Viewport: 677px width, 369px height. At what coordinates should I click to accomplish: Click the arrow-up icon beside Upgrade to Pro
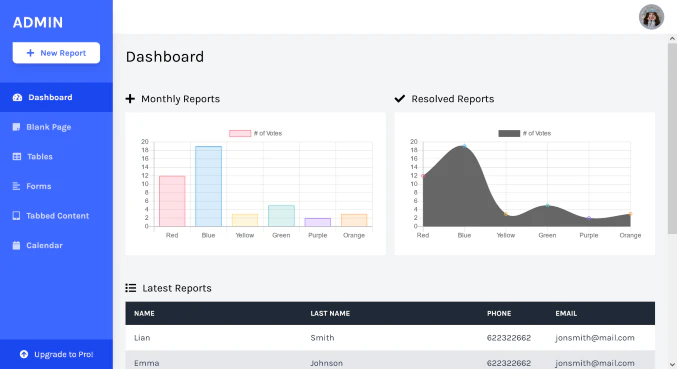click(x=24, y=354)
